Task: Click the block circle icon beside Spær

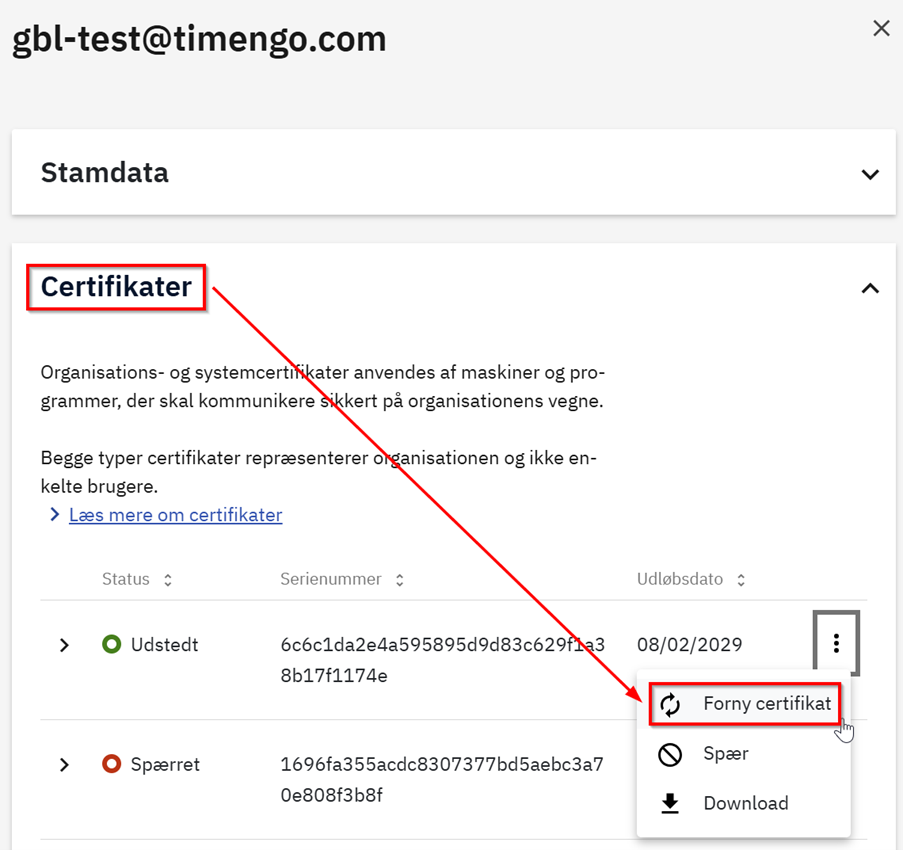Action: click(670, 754)
